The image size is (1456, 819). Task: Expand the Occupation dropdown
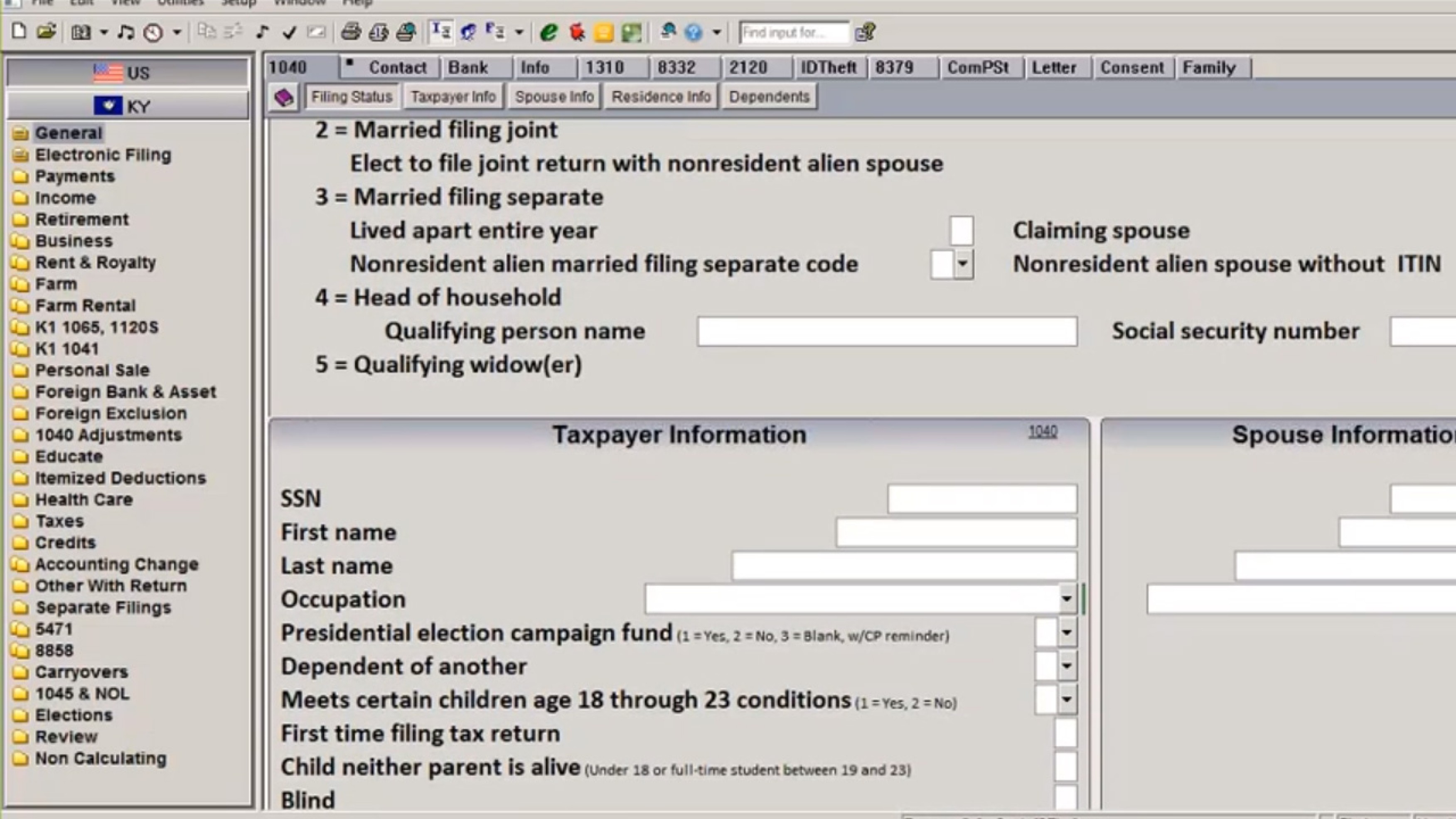(1066, 599)
